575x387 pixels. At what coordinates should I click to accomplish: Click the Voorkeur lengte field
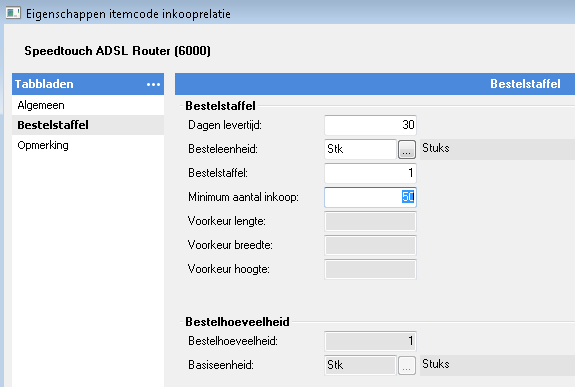[x=370, y=221]
